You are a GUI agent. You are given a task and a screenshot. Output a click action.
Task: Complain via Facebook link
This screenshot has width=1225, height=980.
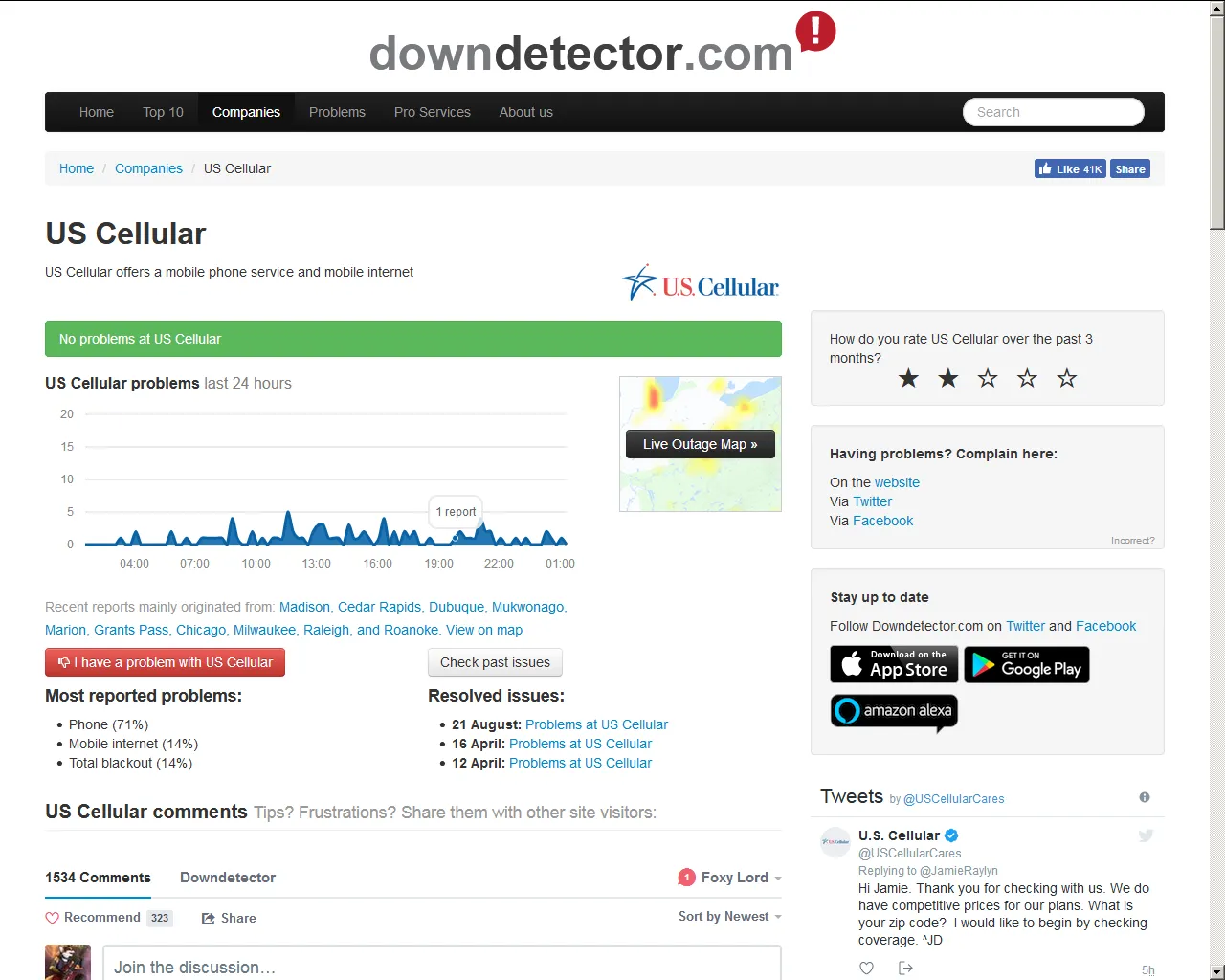point(882,521)
